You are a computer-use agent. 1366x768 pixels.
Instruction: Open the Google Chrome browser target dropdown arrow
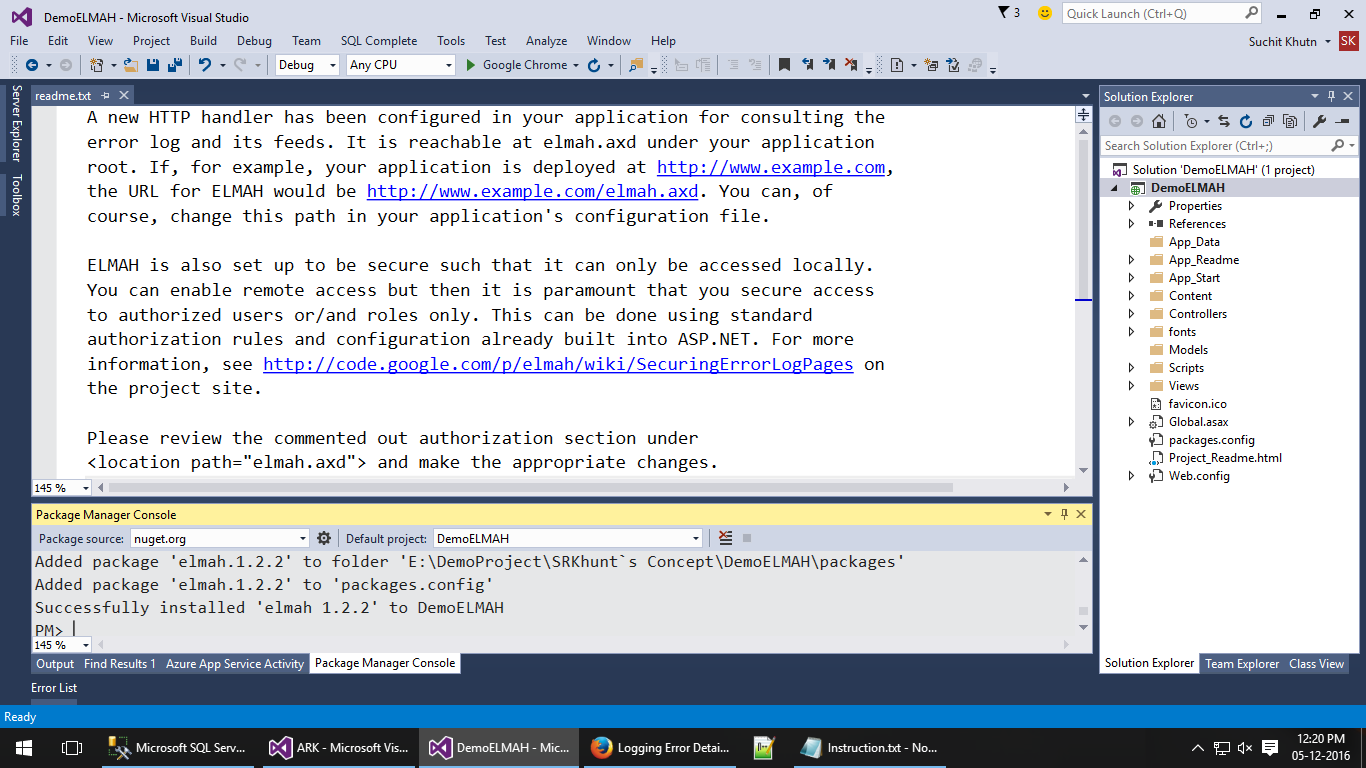click(x=575, y=65)
